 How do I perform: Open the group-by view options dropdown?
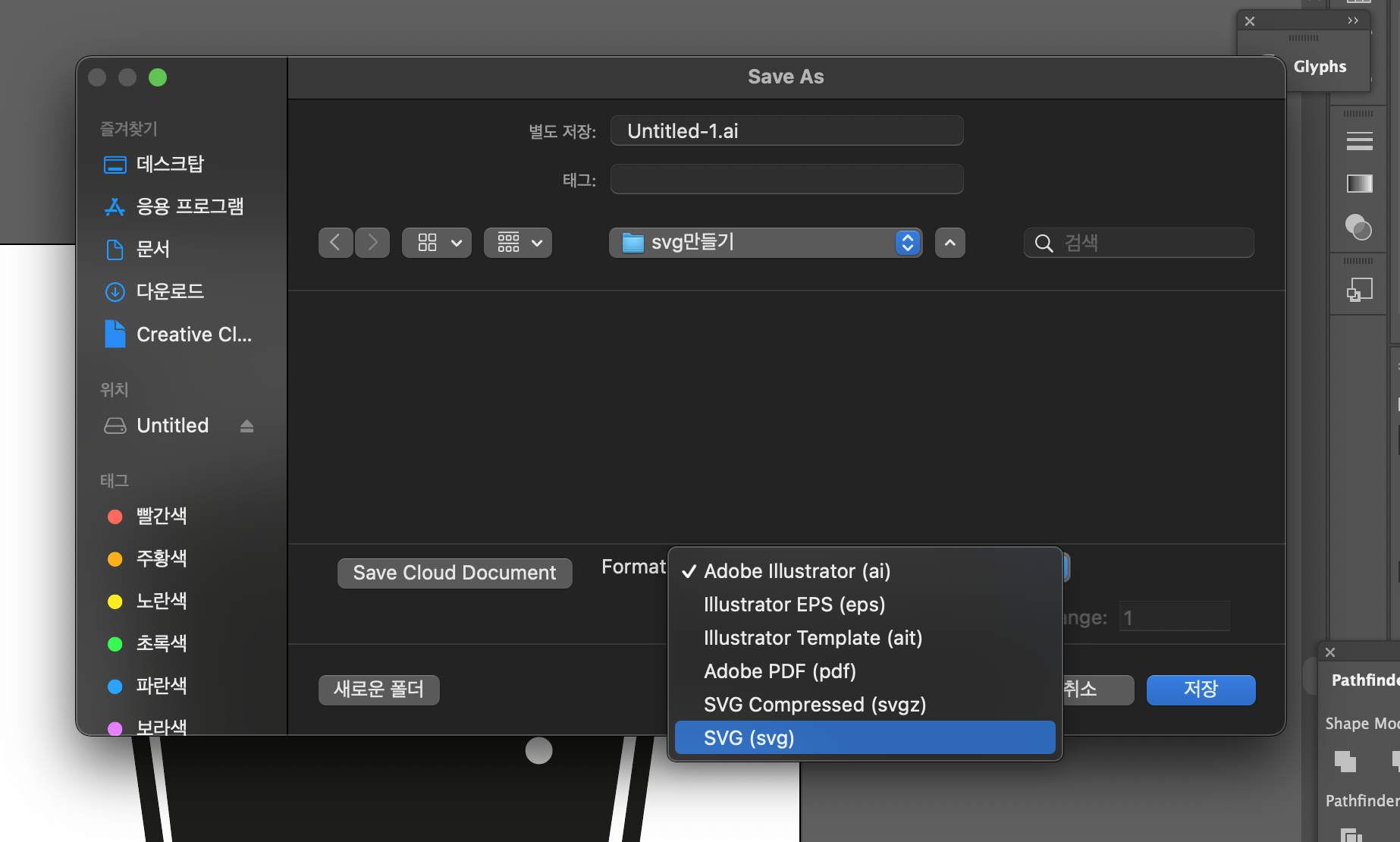(518, 243)
